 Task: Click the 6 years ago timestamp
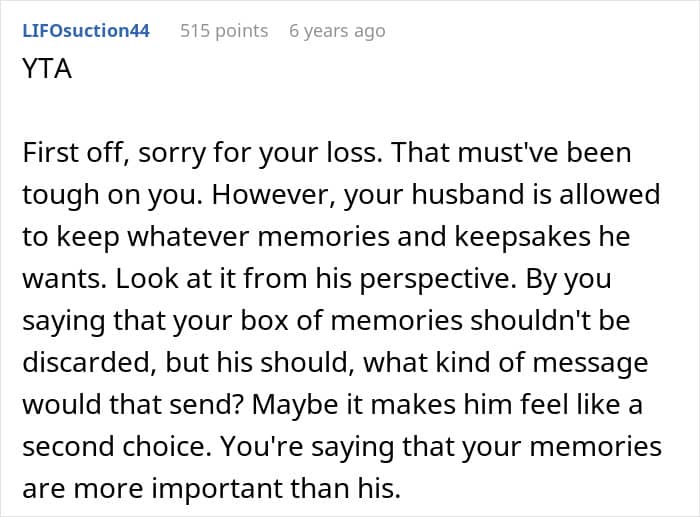pyautogui.click(x=336, y=31)
